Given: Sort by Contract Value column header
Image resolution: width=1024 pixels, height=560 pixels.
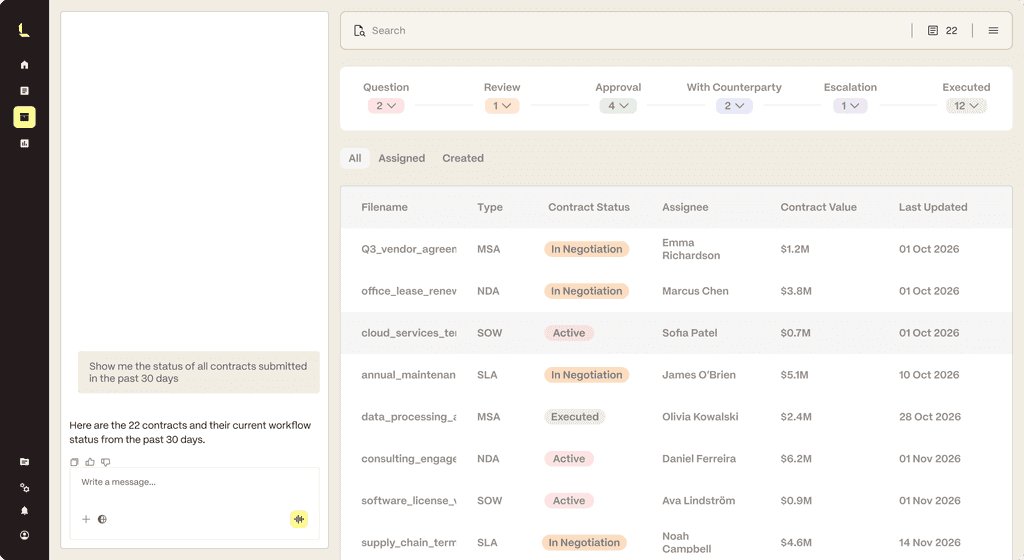Looking at the screenshot, I should coord(818,207).
